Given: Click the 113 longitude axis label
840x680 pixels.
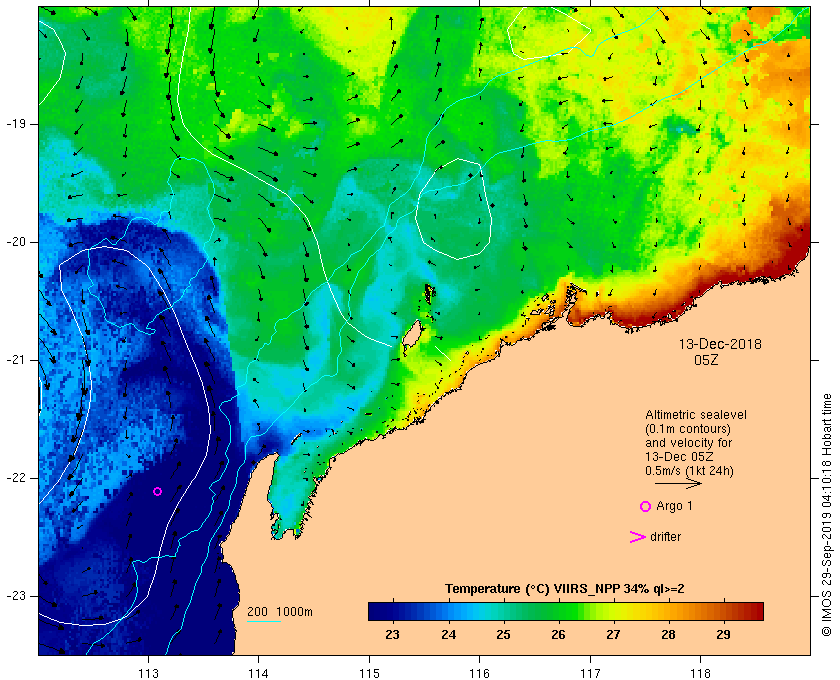Looking at the screenshot, I should pyautogui.click(x=148, y=672).
